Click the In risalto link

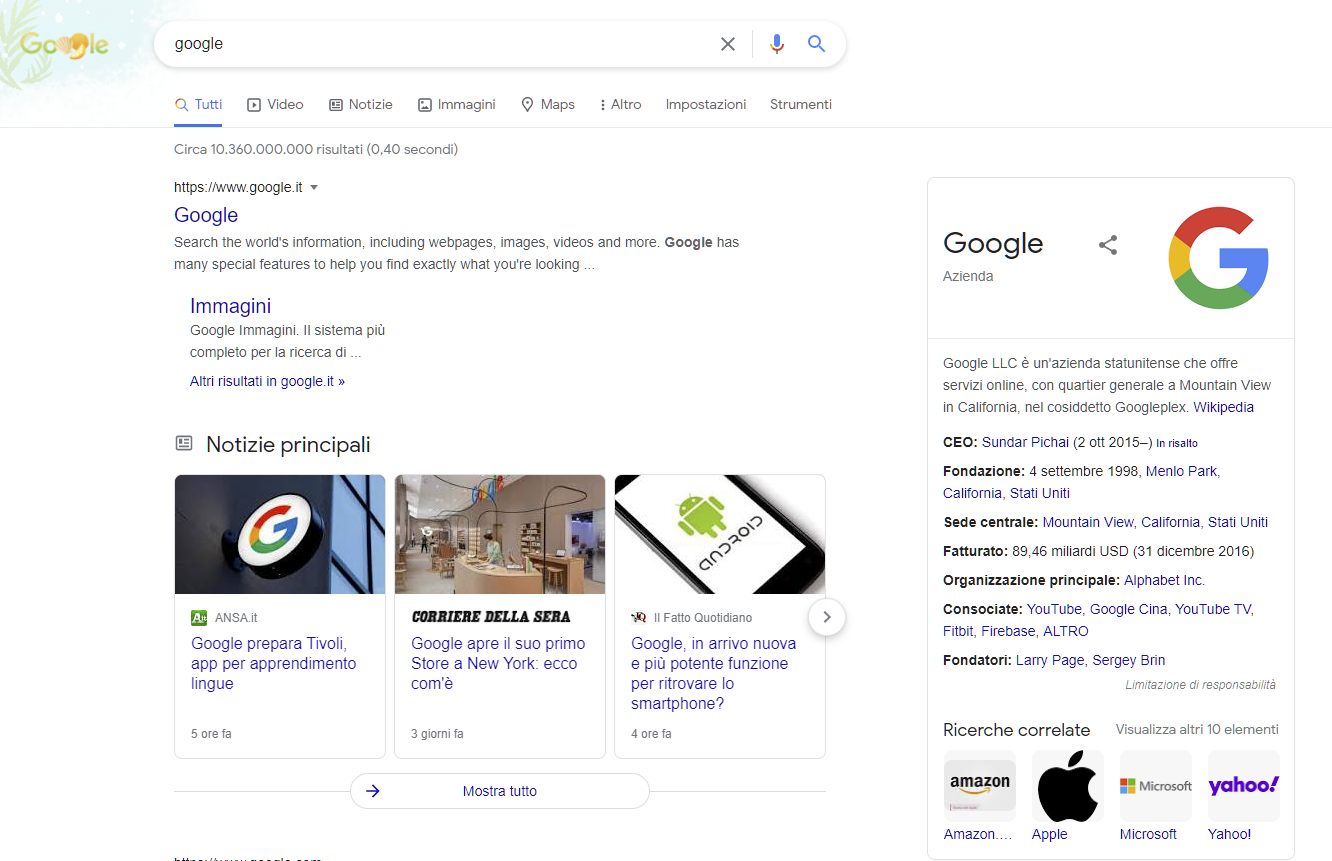point(1177,443)
